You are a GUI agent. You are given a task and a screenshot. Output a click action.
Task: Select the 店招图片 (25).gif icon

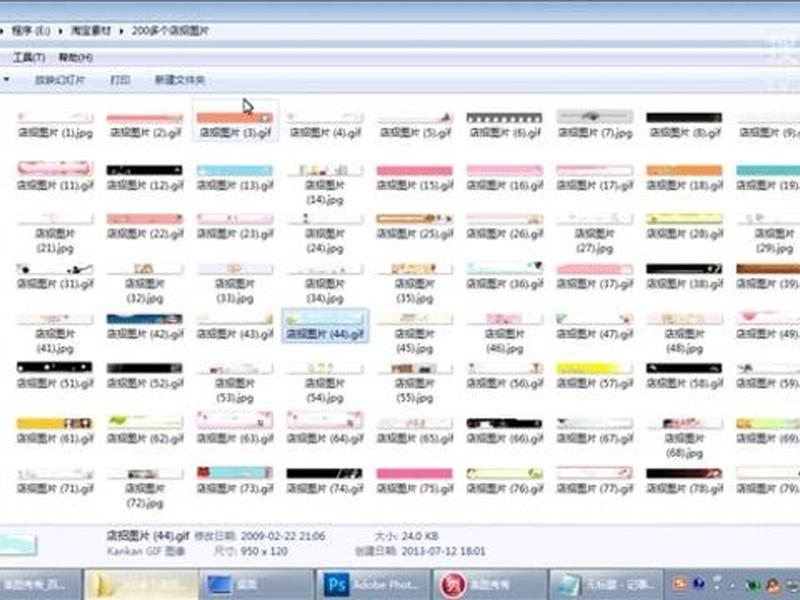(x=414, y=219)
